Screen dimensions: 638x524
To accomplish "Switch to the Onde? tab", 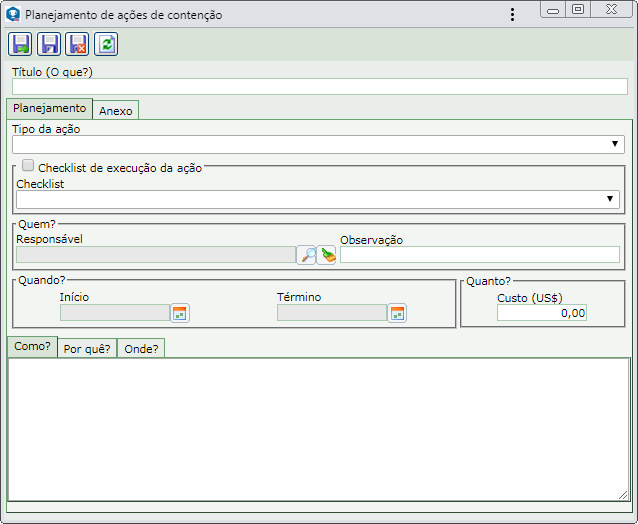I will tap(141, 349).
